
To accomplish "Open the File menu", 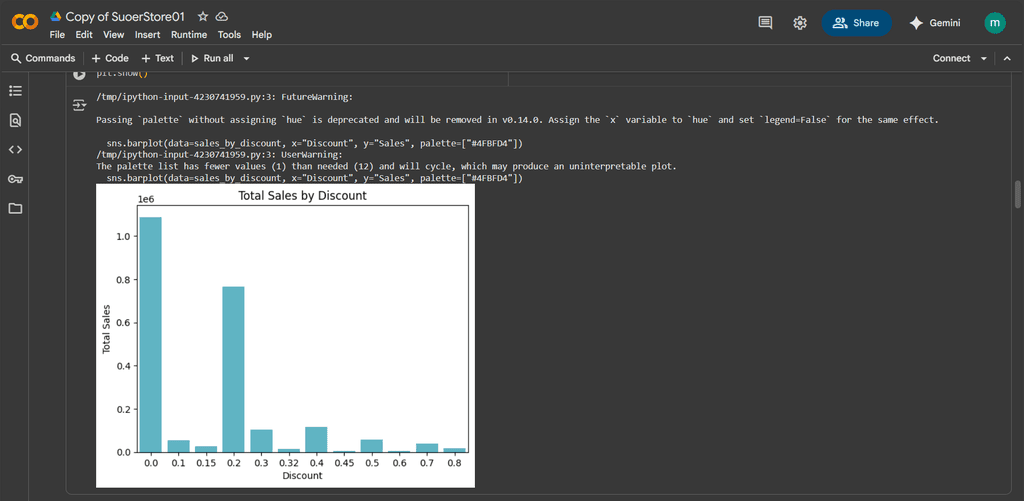I will coord(57,35).
